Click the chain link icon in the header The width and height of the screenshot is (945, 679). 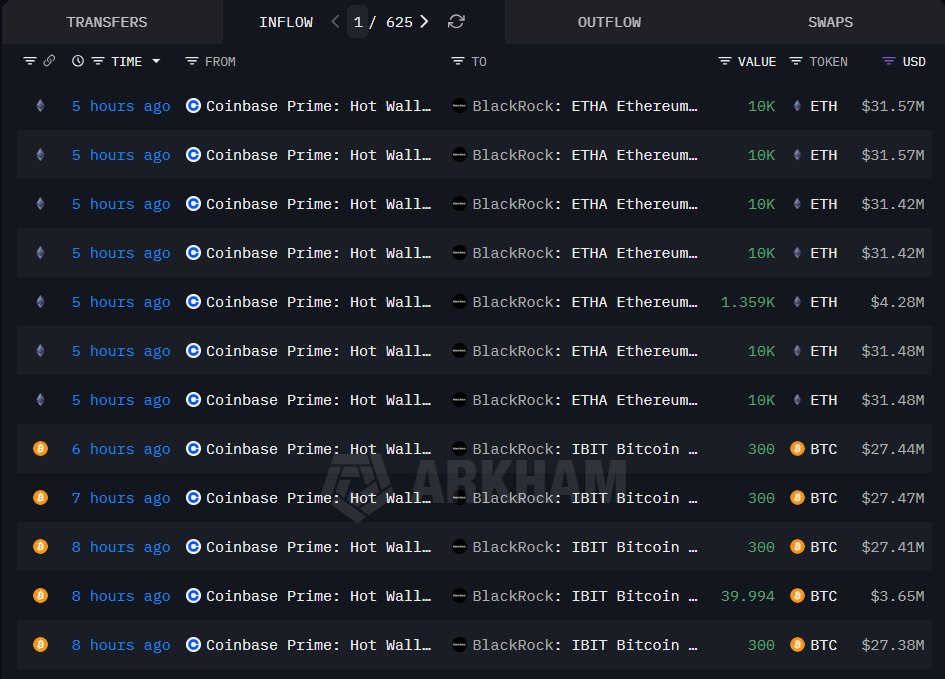coord(49,61)
